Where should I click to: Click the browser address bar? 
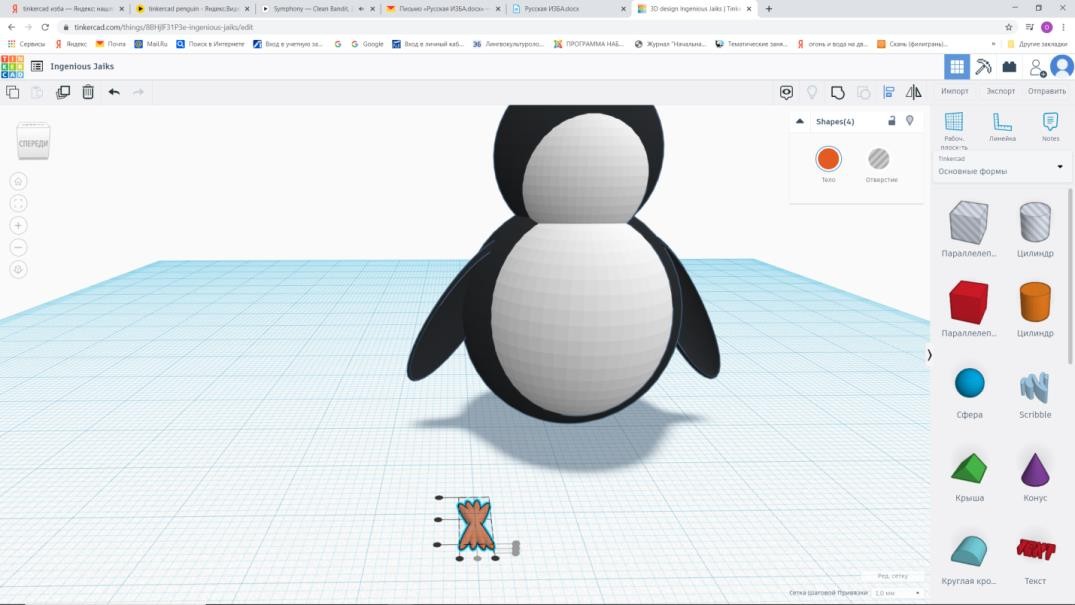tap(528, 27)
